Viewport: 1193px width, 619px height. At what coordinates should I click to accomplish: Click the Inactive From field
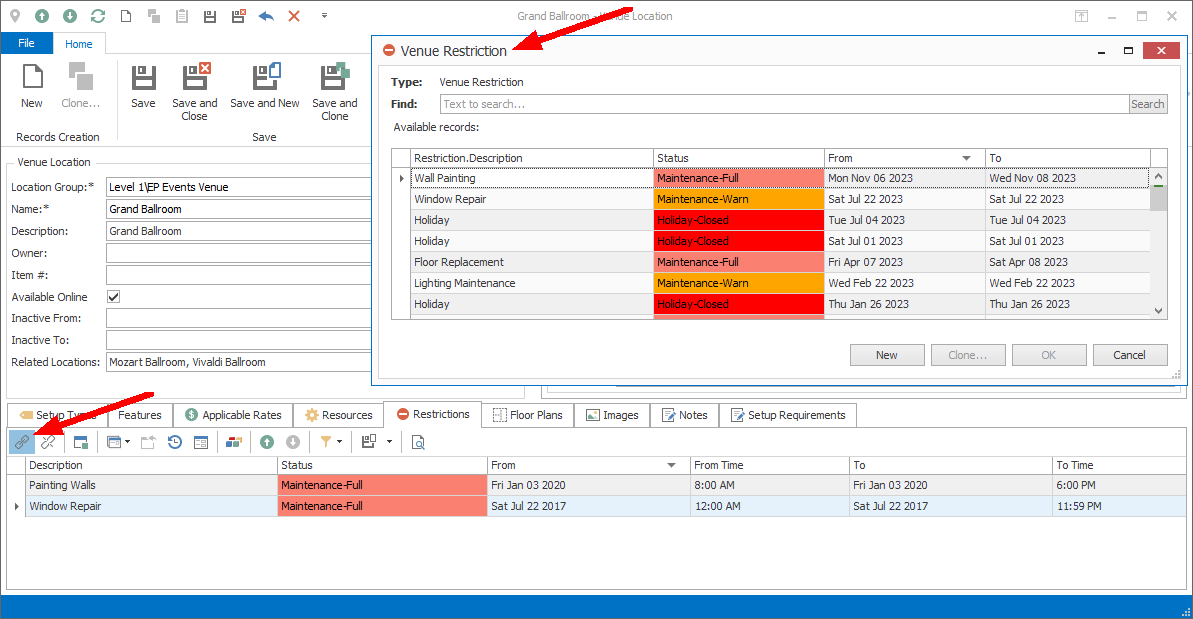coord(239,319)
